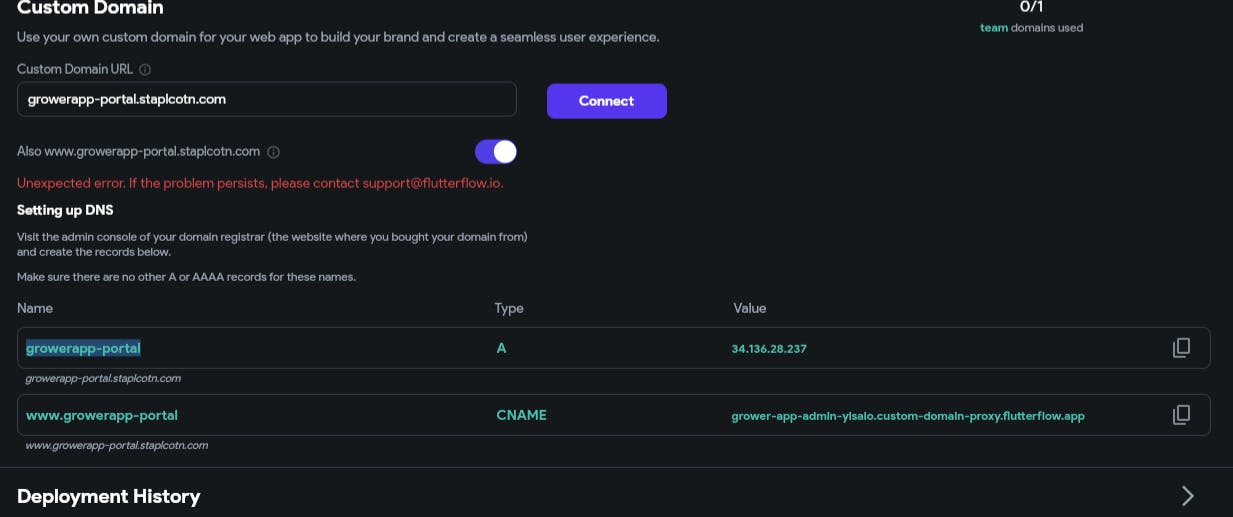Screen dimensions: 1233x517
Task: Click the Deployment History heading
Action: pos(109,496)
